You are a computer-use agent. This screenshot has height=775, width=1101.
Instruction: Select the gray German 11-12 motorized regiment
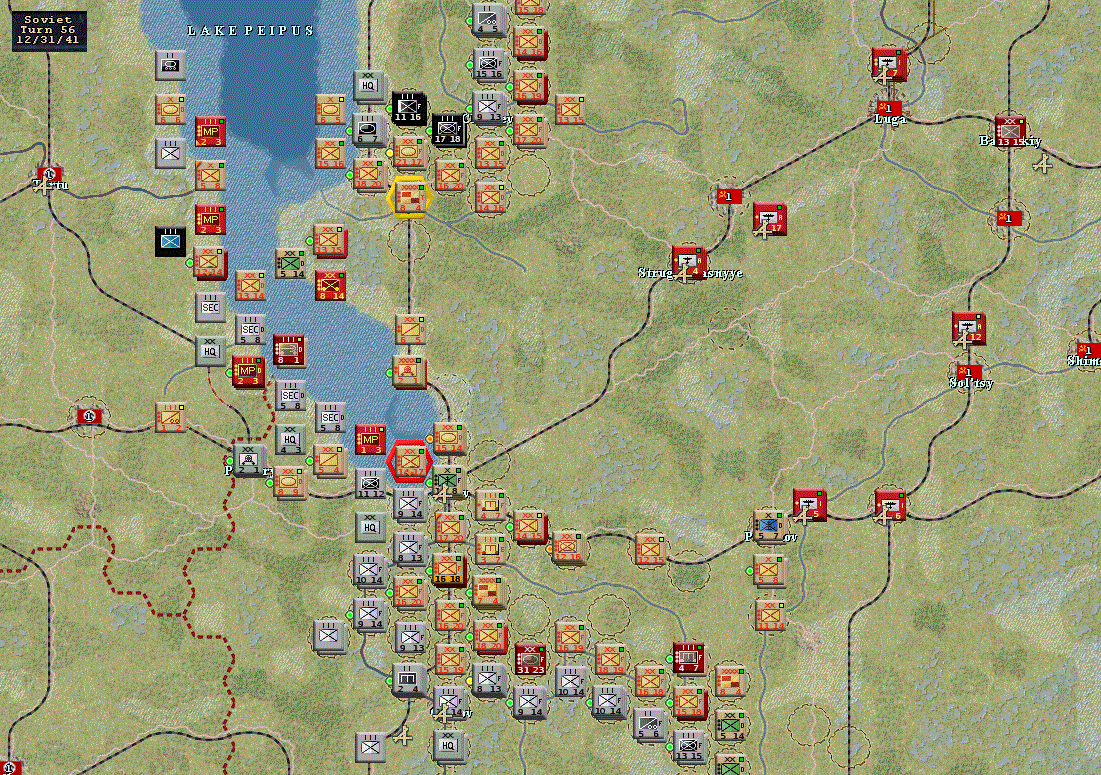point(370,484)
